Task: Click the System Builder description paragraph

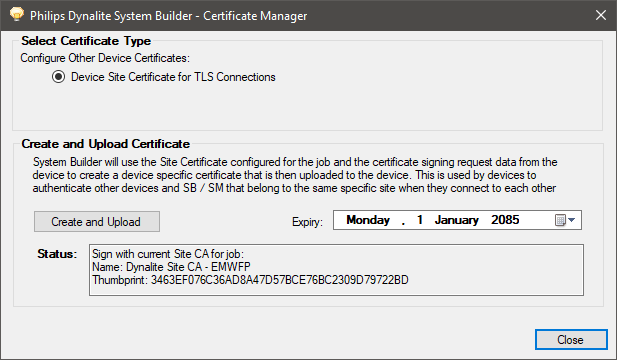Action: [295, 175]
